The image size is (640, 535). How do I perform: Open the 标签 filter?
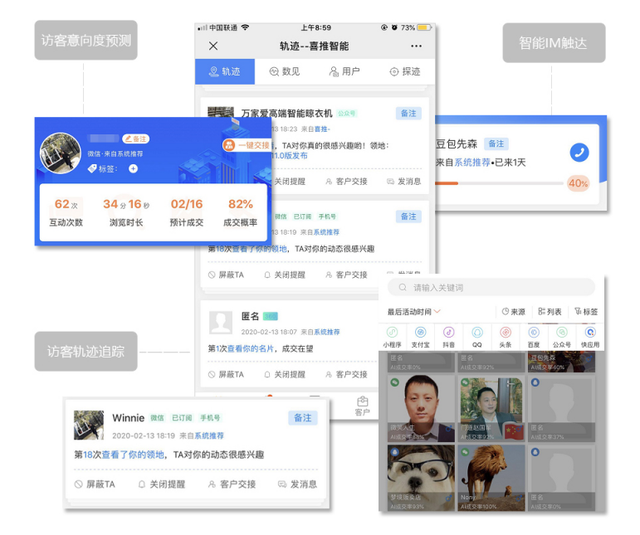coord(586,312)
